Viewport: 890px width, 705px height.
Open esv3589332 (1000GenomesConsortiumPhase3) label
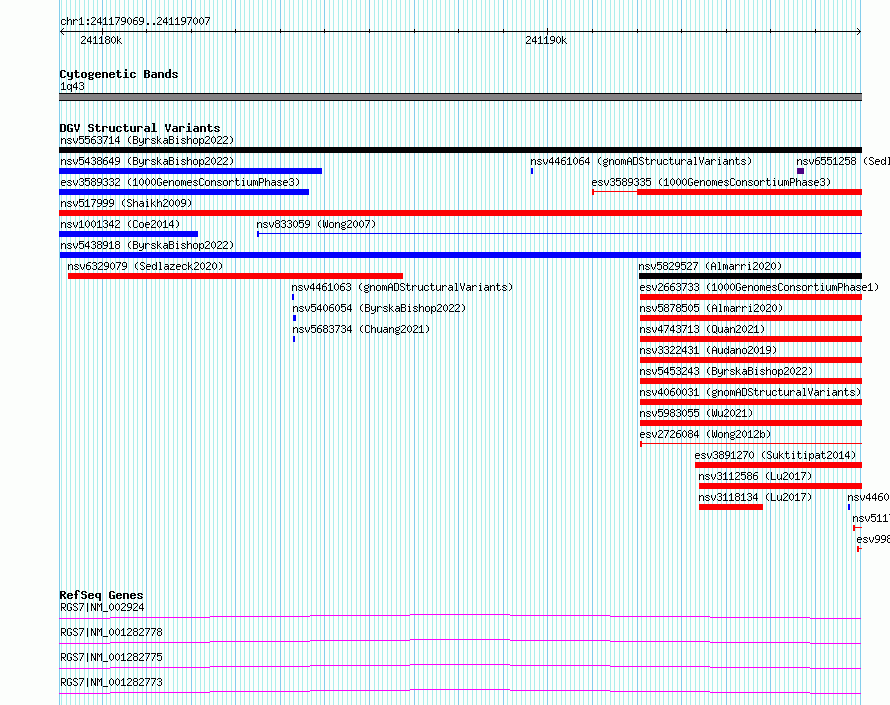click(x=180, y=182)
